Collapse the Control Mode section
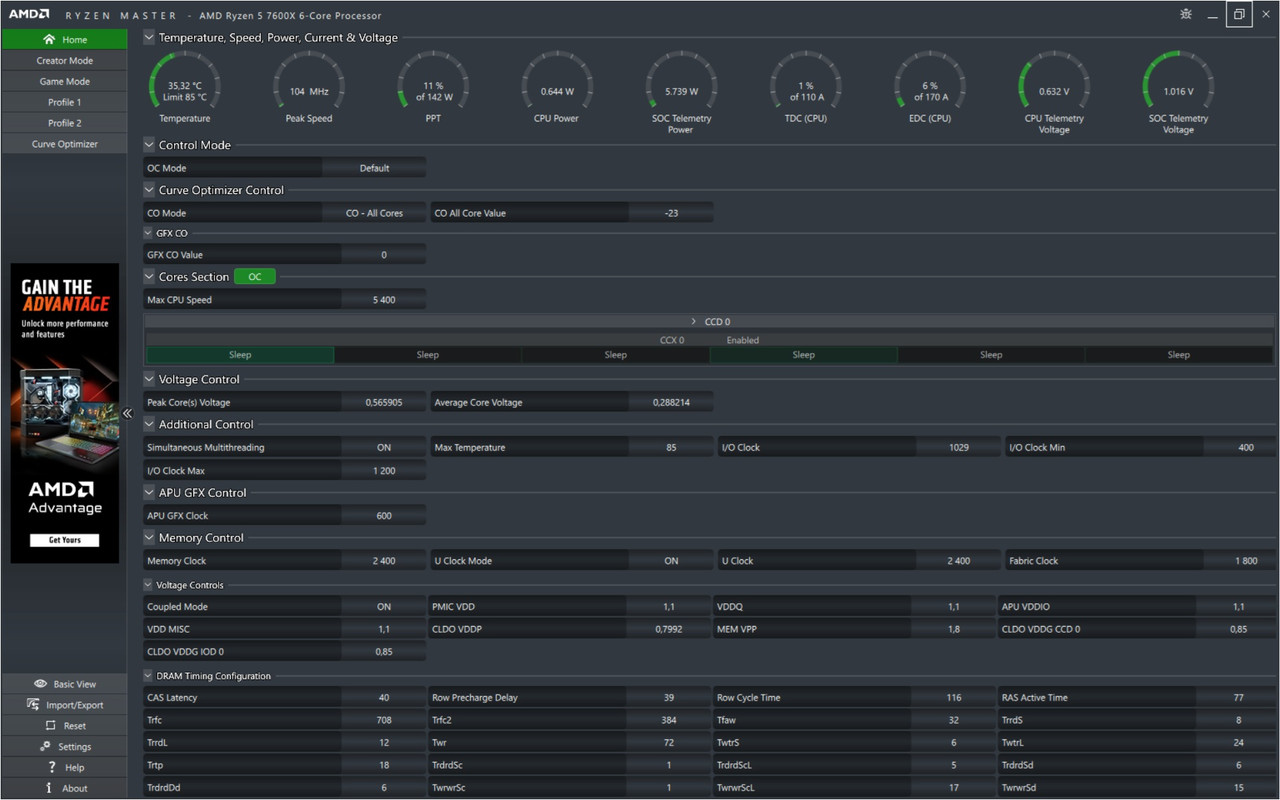Screen dimensions: 1280x800 point(149,145)
